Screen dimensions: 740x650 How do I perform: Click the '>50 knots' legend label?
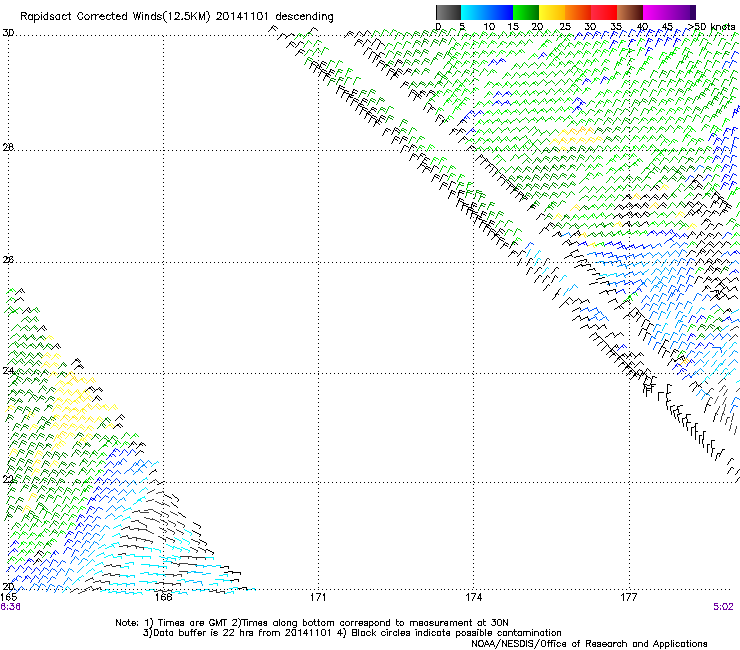712,26
